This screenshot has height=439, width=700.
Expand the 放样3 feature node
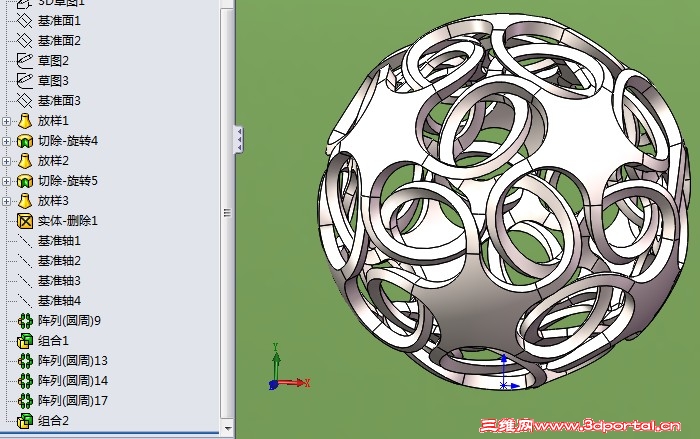(x=6, y=201)
